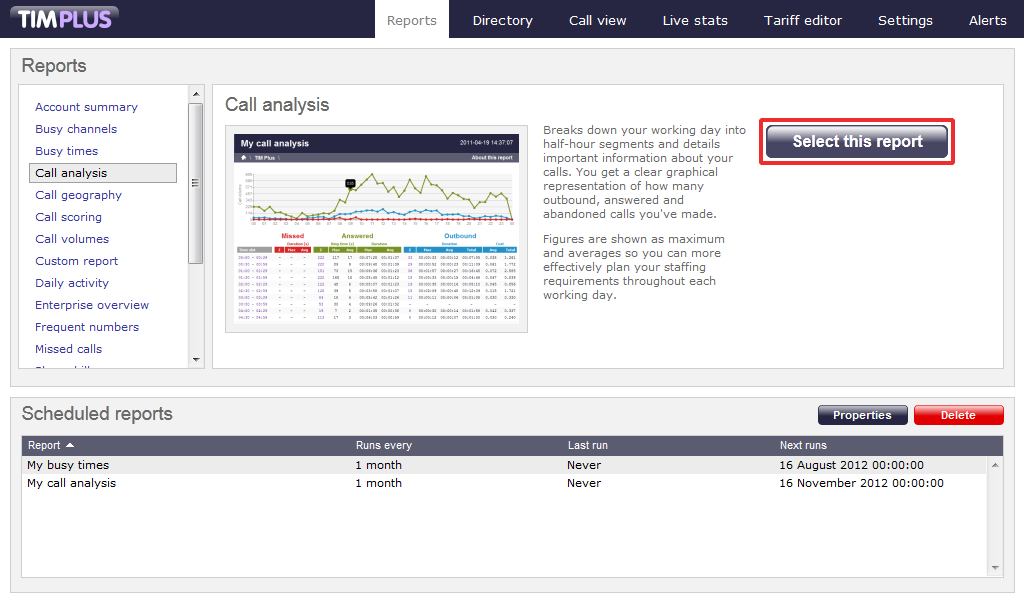This screenshot has height=608, width=1024.
Task: Click the red Delete button
Action: pyautogui.click(x=957, y=415)
